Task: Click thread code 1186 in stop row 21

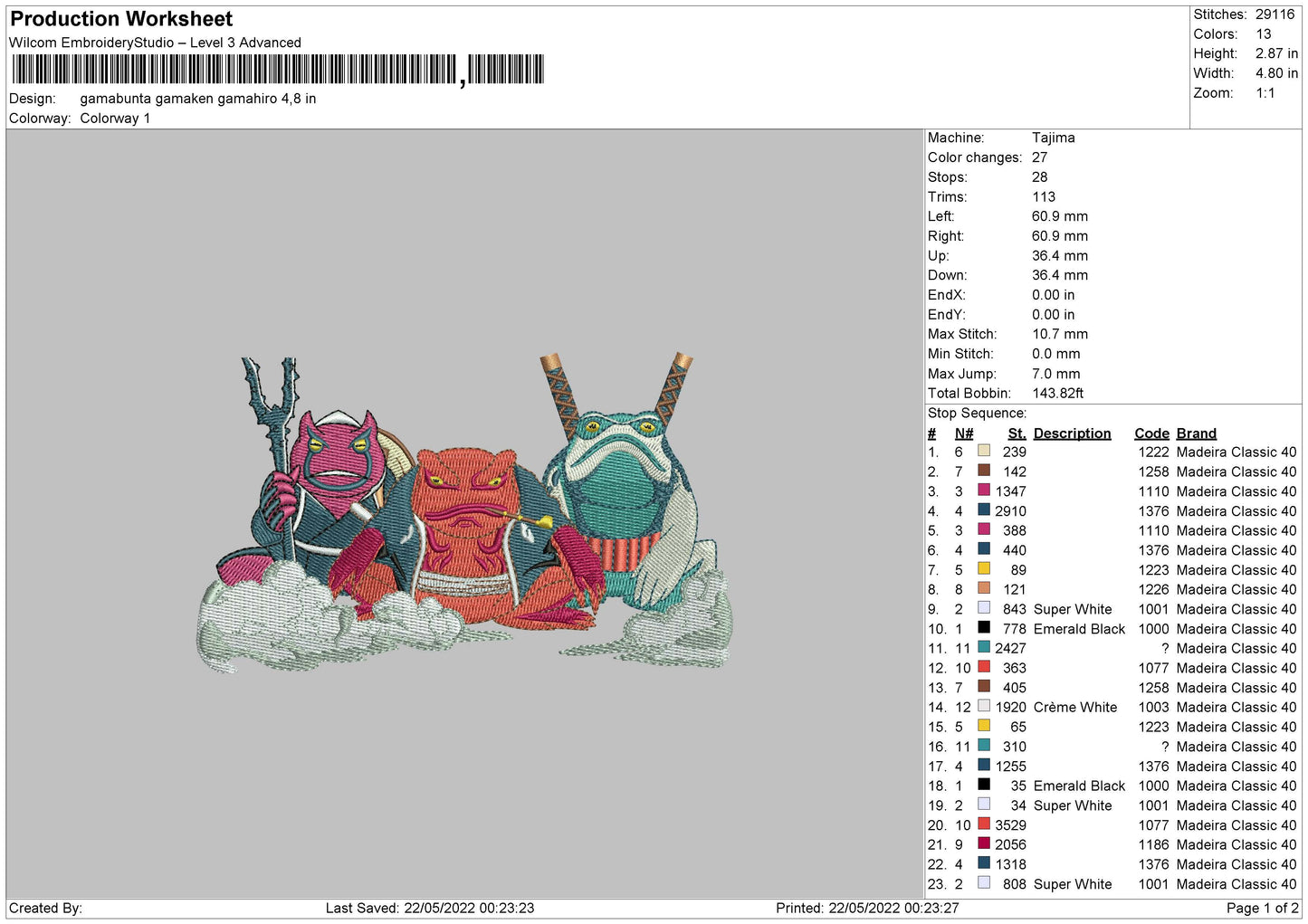Action: pos(1154,845)
